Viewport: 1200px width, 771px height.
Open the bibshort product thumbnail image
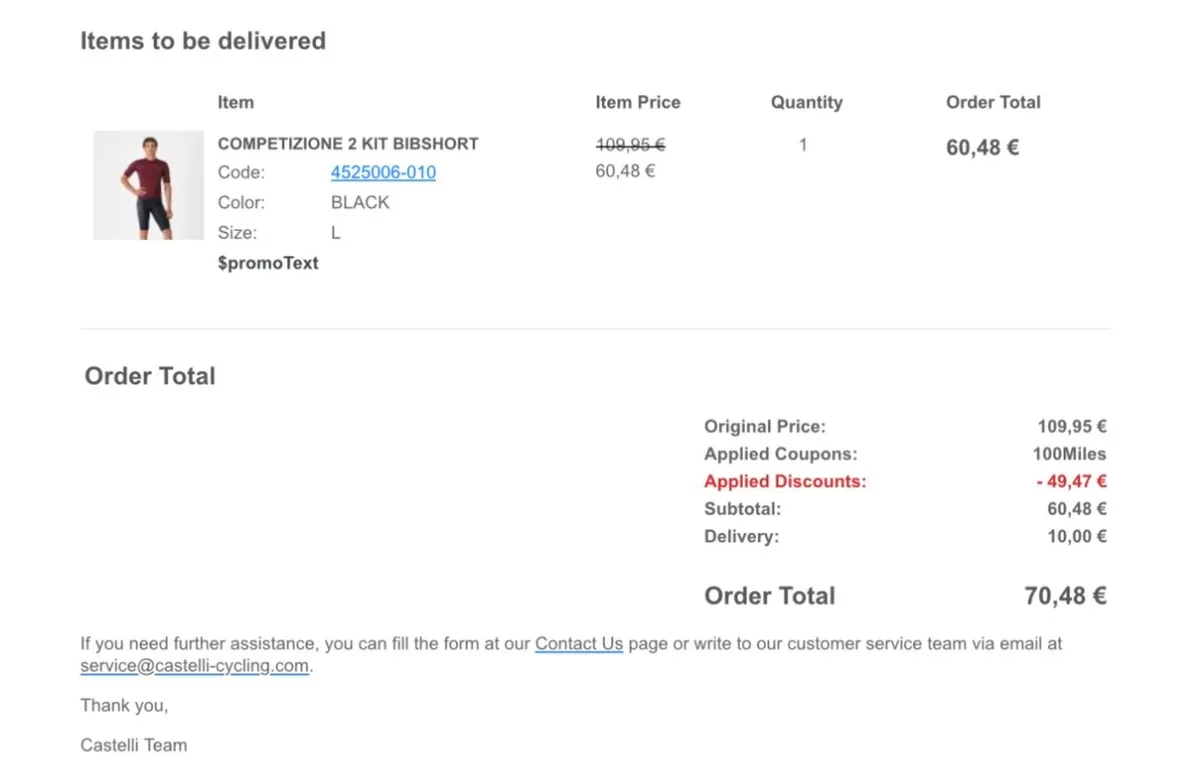coord(148,186)
